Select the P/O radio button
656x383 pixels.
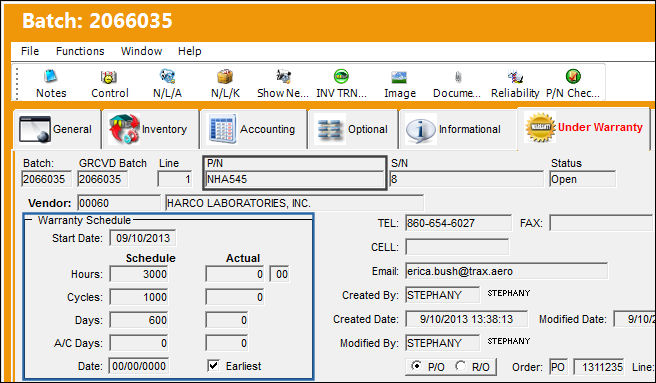pos(416,366)
